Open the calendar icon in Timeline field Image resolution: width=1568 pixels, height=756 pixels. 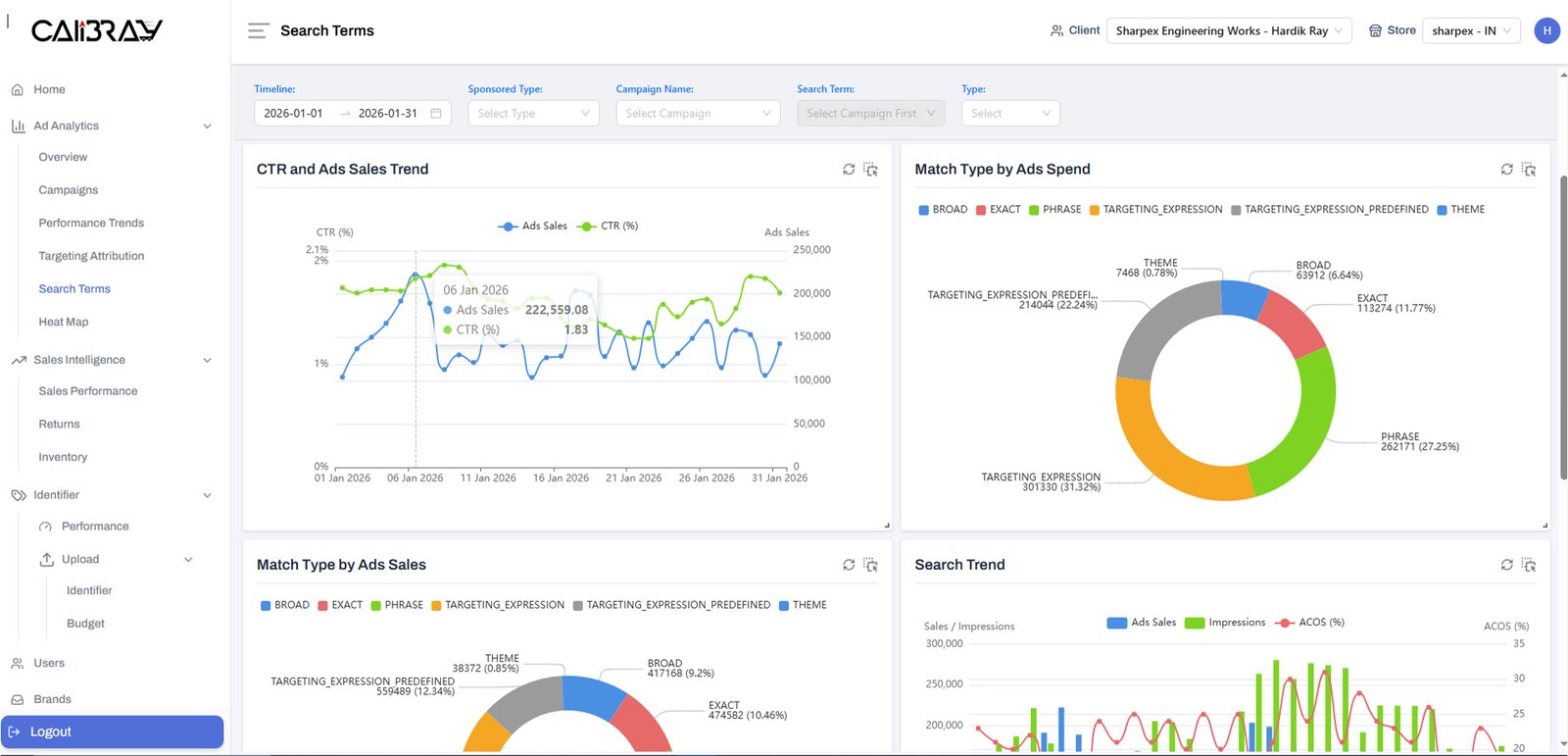[436, 114]
